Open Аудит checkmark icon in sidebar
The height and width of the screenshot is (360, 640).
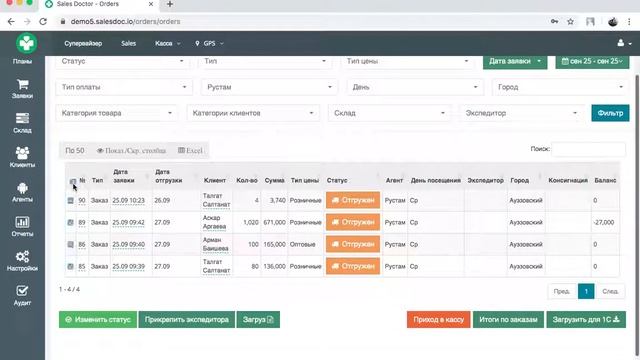coord(22,291)
